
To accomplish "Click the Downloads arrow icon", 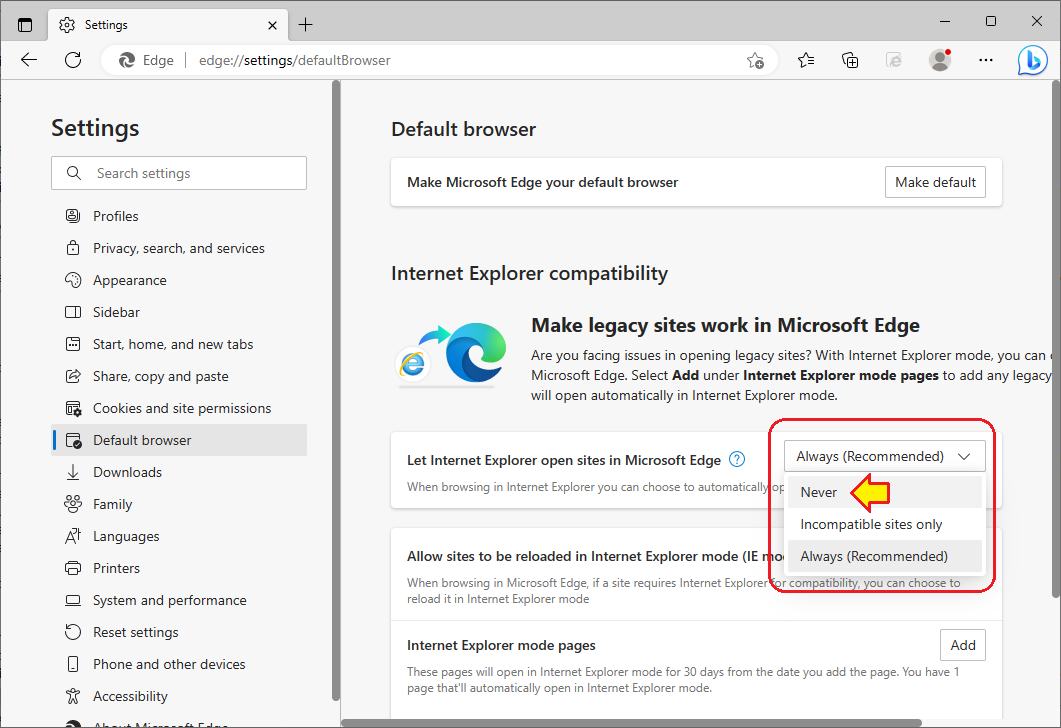I will [x=72, y=472].
